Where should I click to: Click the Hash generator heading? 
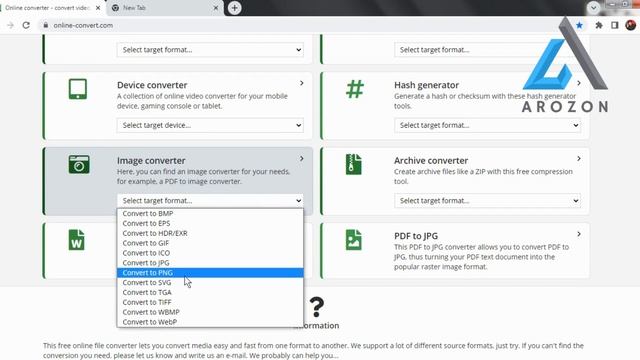point(427,85)
